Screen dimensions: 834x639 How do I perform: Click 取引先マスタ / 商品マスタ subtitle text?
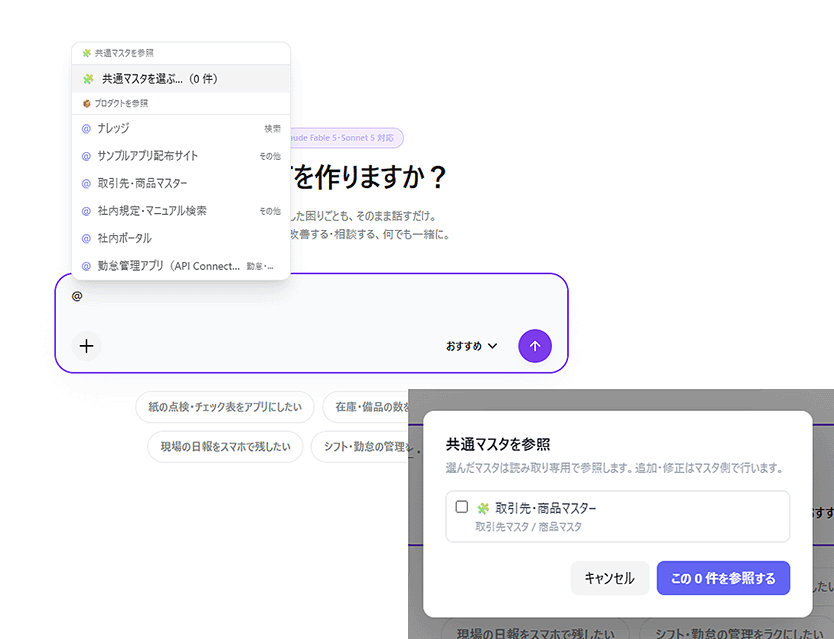(x=529, y=527)
